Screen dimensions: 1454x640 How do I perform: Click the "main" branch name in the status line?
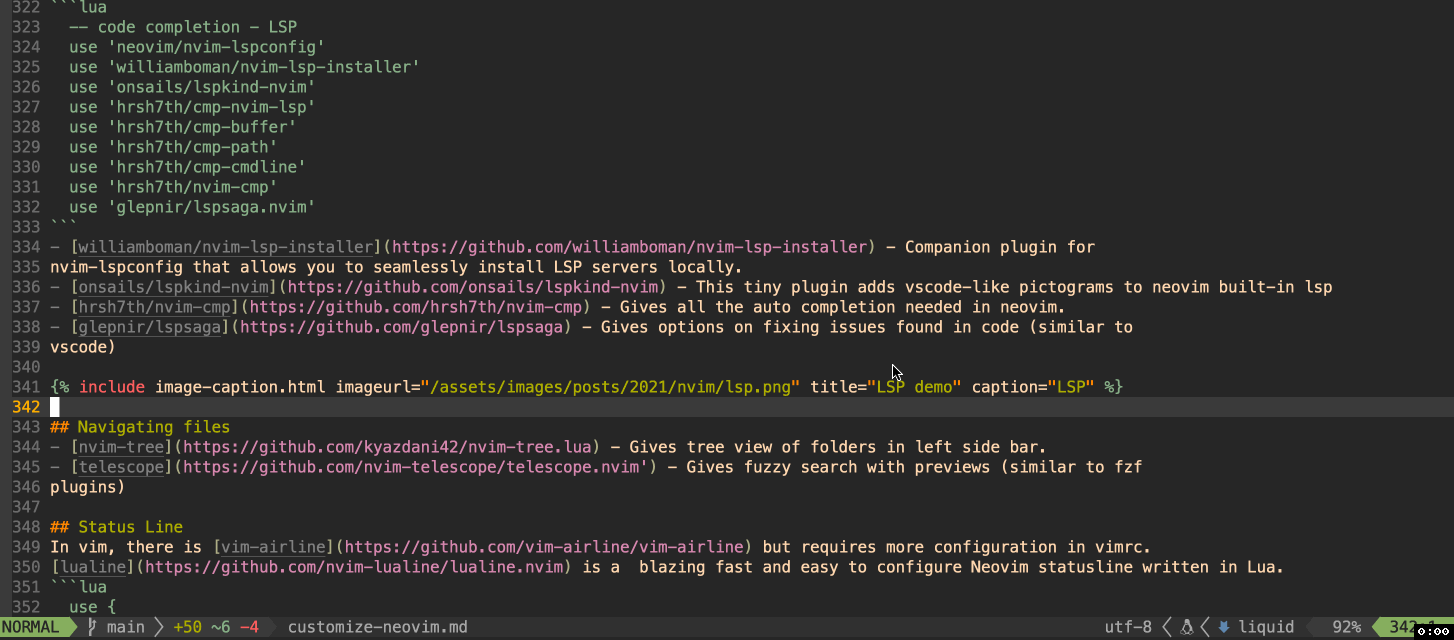[125, 628]
